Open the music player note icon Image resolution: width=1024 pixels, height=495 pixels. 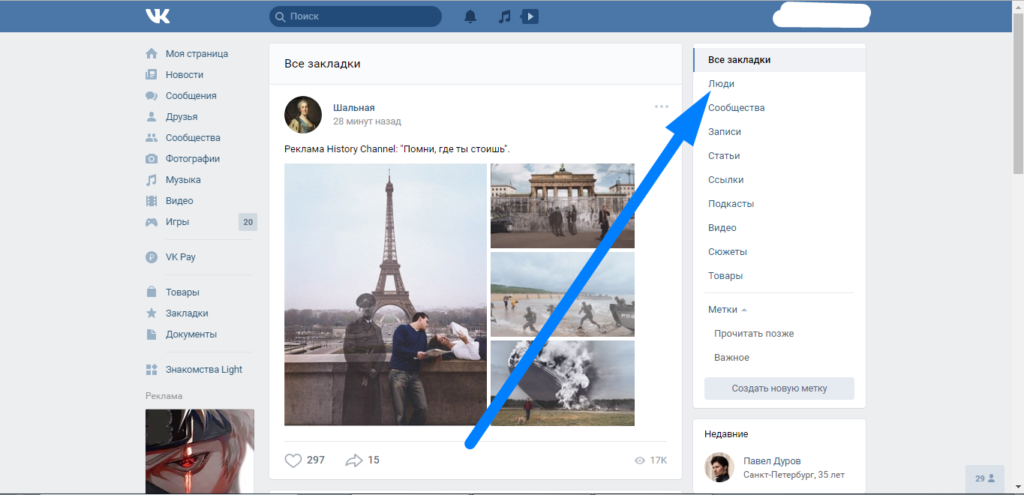click(504, 16)
